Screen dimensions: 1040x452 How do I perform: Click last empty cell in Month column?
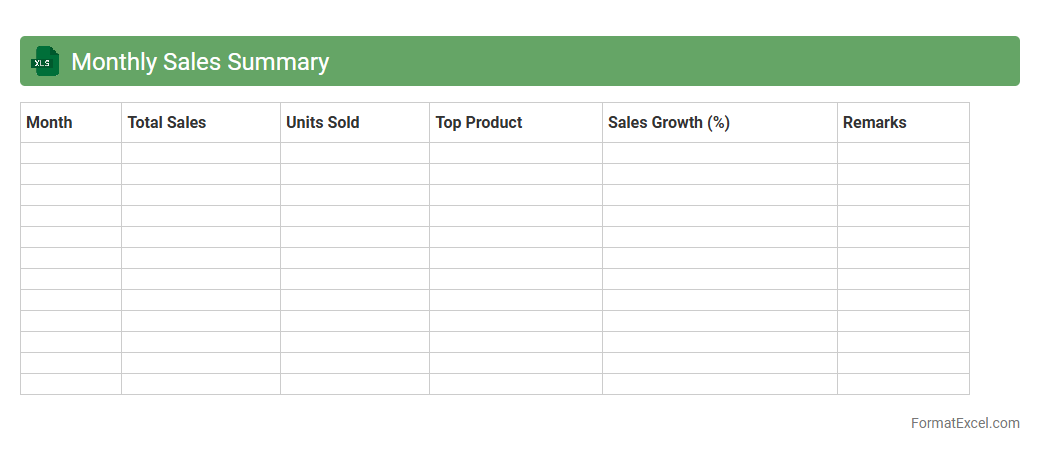pyautogui.click(x=71, y=384)
